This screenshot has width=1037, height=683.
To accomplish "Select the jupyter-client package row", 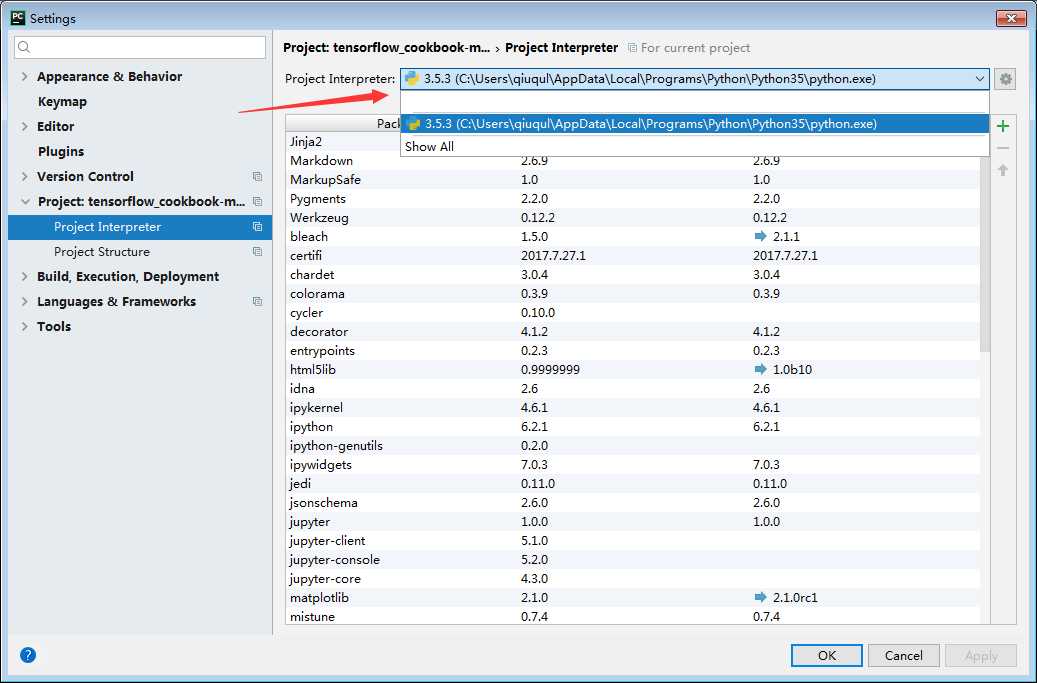I will [x=633, y=541].
